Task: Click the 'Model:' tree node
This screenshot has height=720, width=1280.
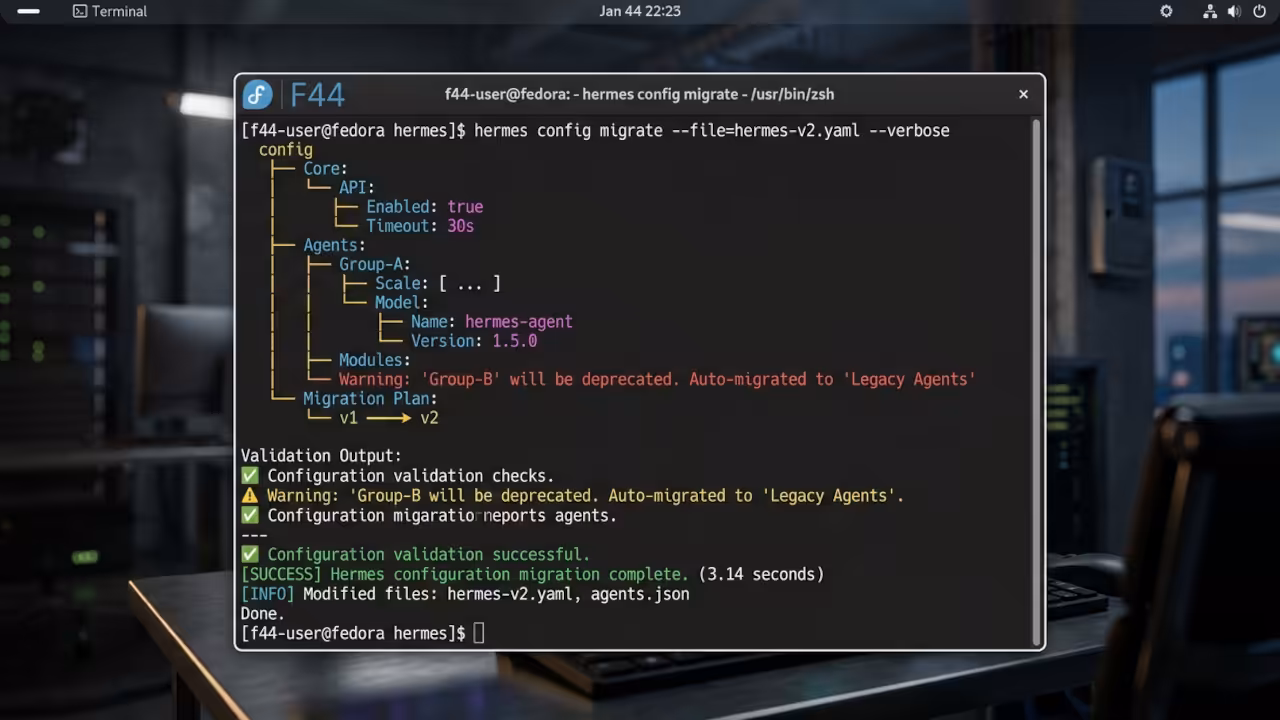Action: (402, 303)
